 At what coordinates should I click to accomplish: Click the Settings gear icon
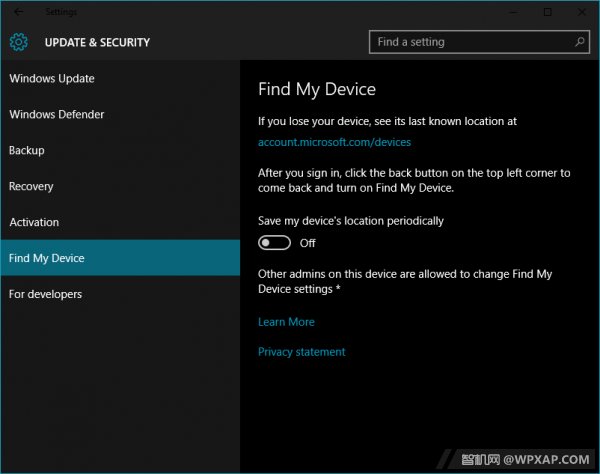coord(19,42)
